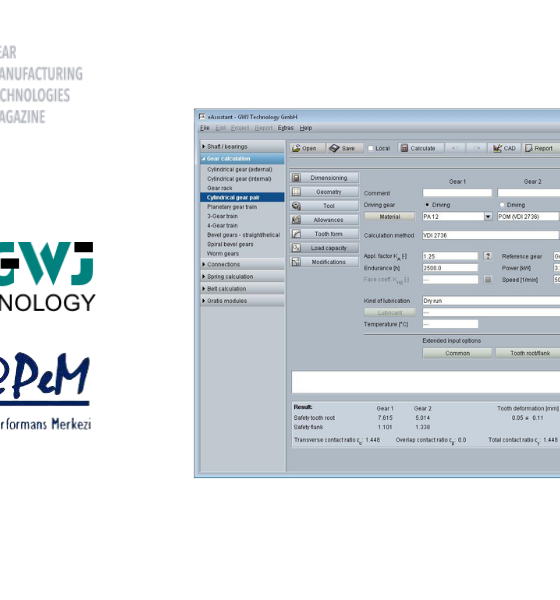
Task: Open the File menu
Action: click(x=204, y=128)
